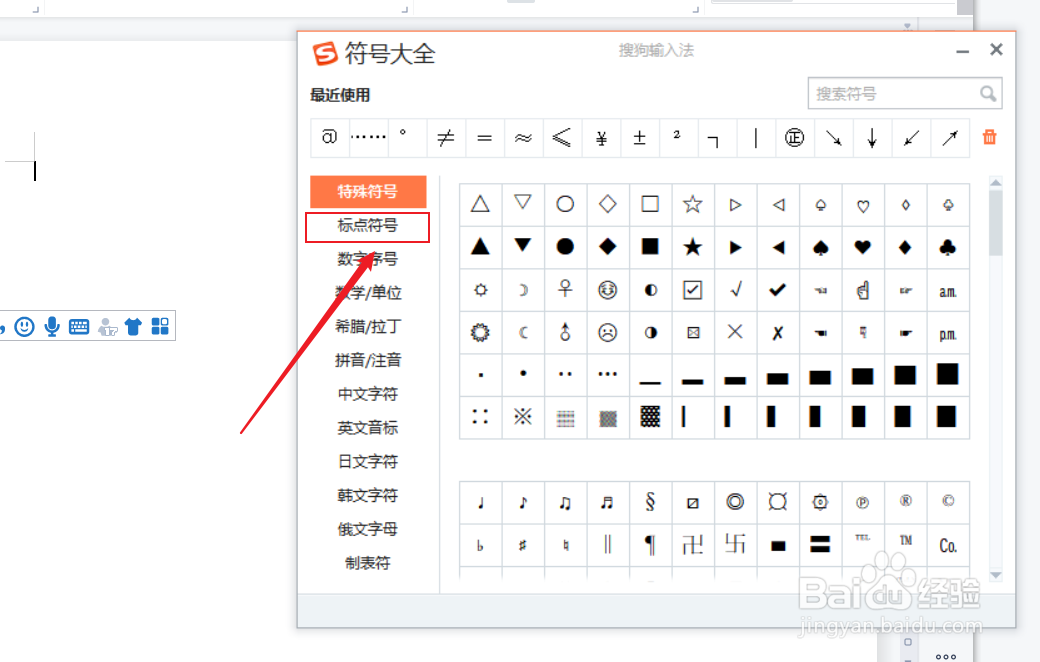Insert the solid club ♣ symbol
This screenshot has width=1040, height=662.
point(948,247)
